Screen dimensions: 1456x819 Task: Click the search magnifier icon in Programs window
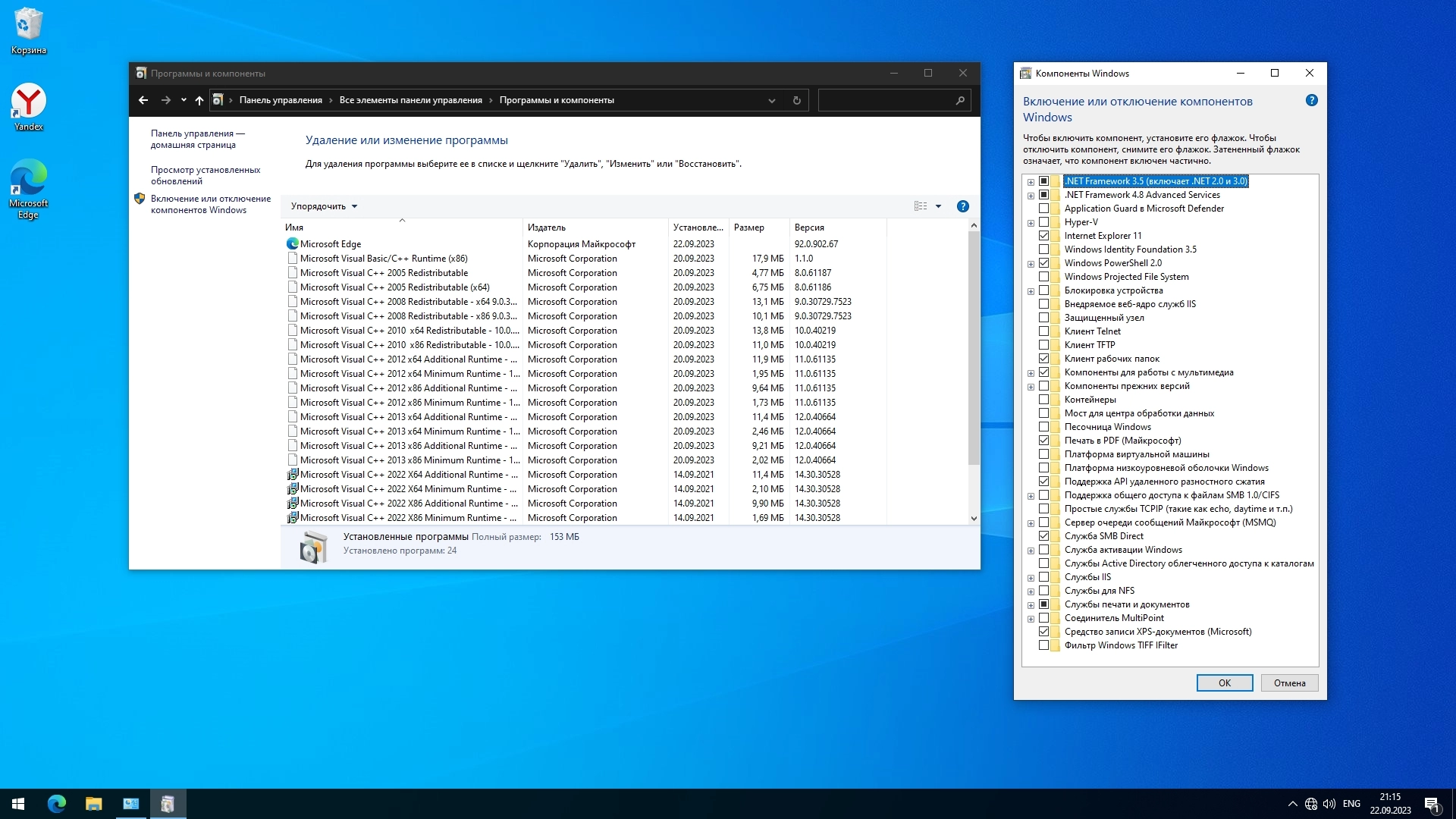pyautogui.click(x=960, y=100)
